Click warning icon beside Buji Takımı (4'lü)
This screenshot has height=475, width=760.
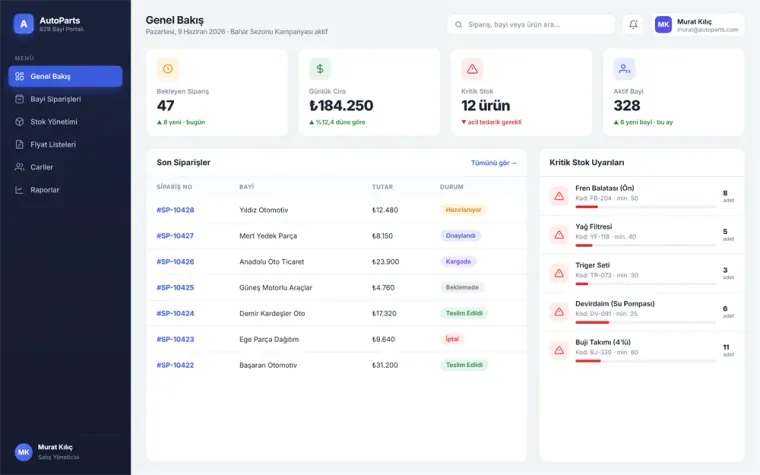[559, 350]
